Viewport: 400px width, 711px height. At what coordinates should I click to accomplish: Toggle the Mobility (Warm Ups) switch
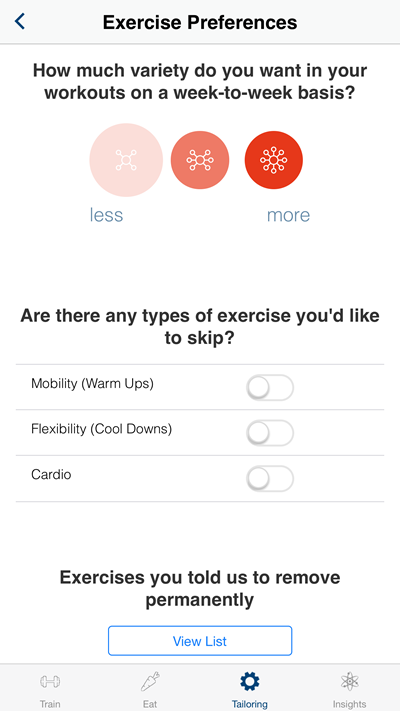point(270,388)
